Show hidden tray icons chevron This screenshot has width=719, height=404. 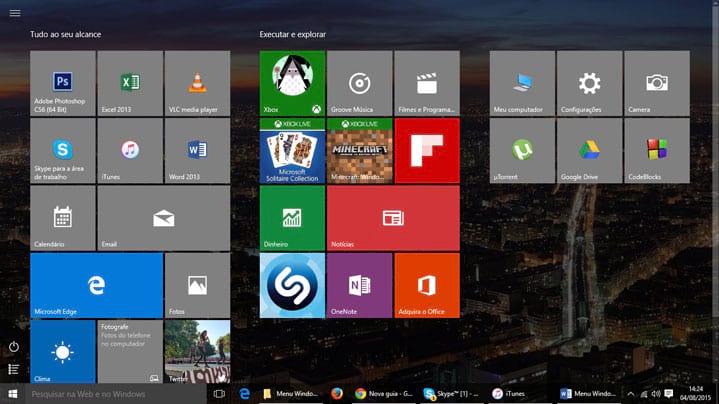click(x=631, y=394)
